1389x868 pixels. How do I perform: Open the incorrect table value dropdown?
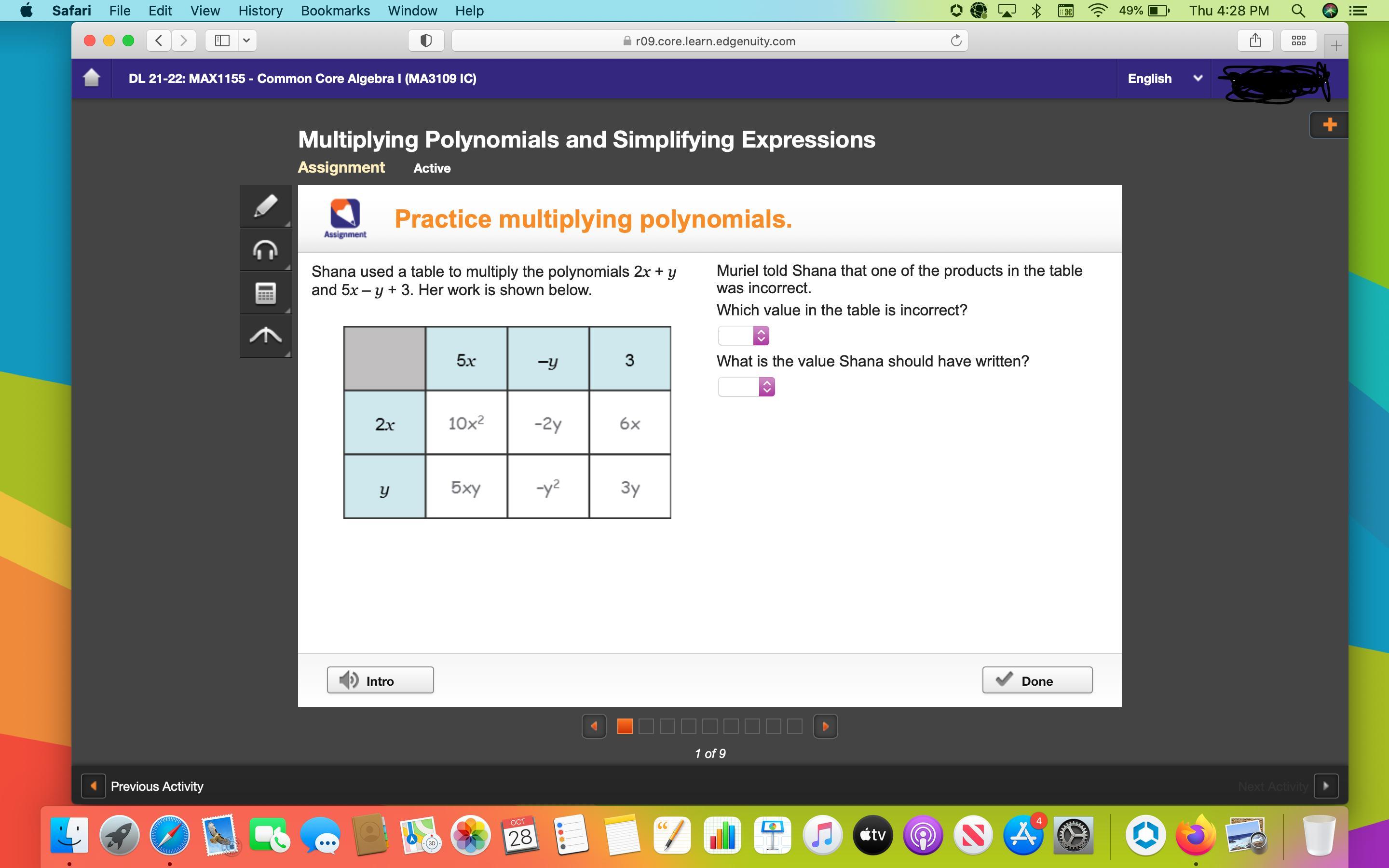point(743,336)
